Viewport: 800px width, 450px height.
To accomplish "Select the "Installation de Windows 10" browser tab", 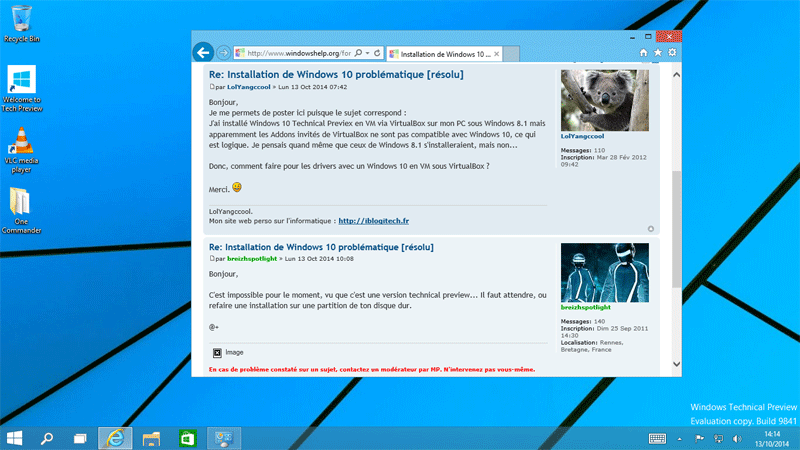I will coord(441,52).
